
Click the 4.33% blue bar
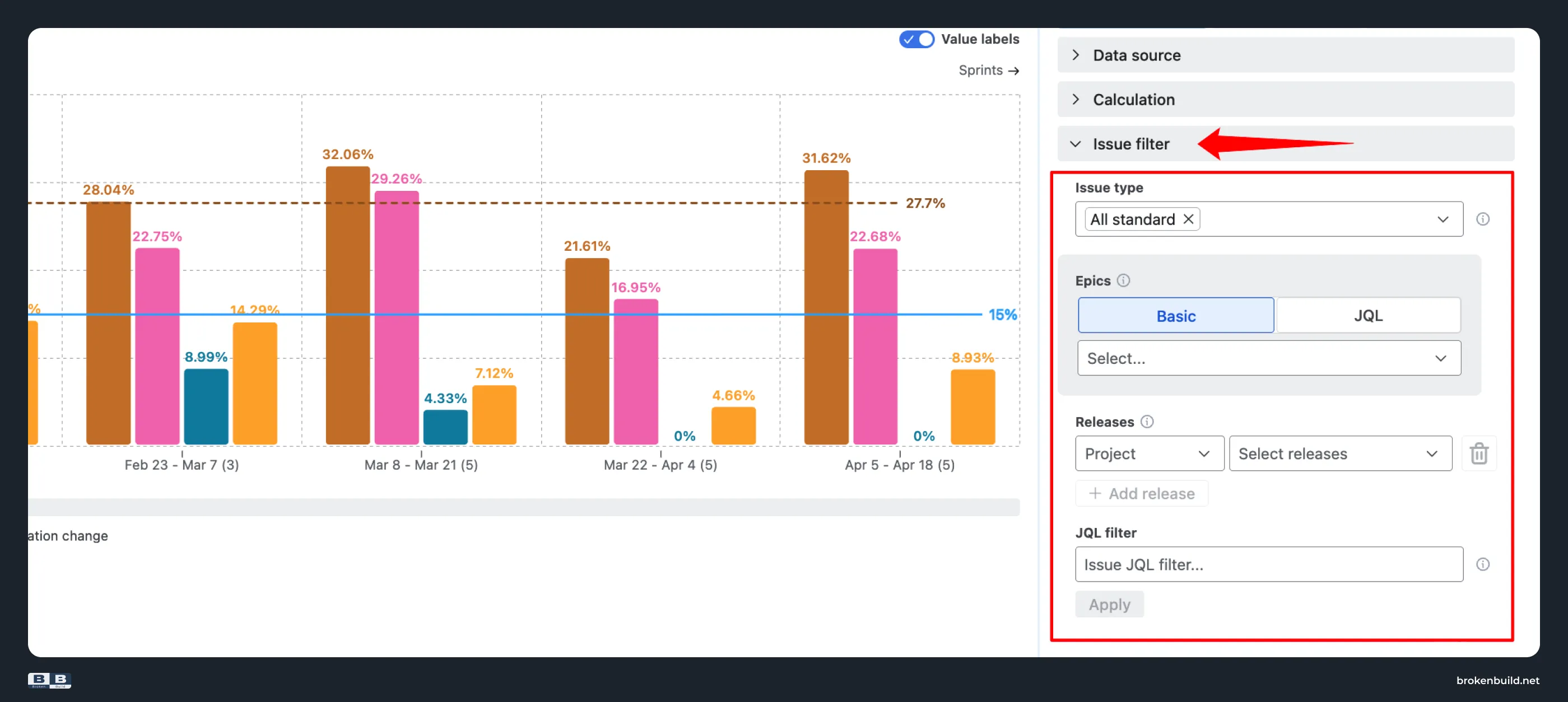(x=445, y=427)
